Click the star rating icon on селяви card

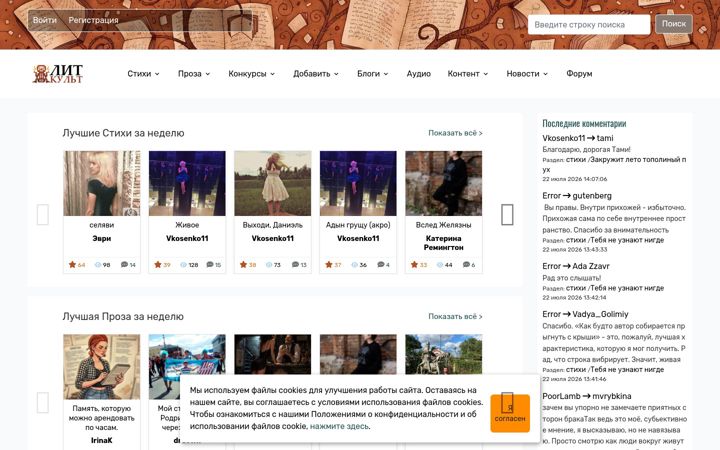click(72, 264)
